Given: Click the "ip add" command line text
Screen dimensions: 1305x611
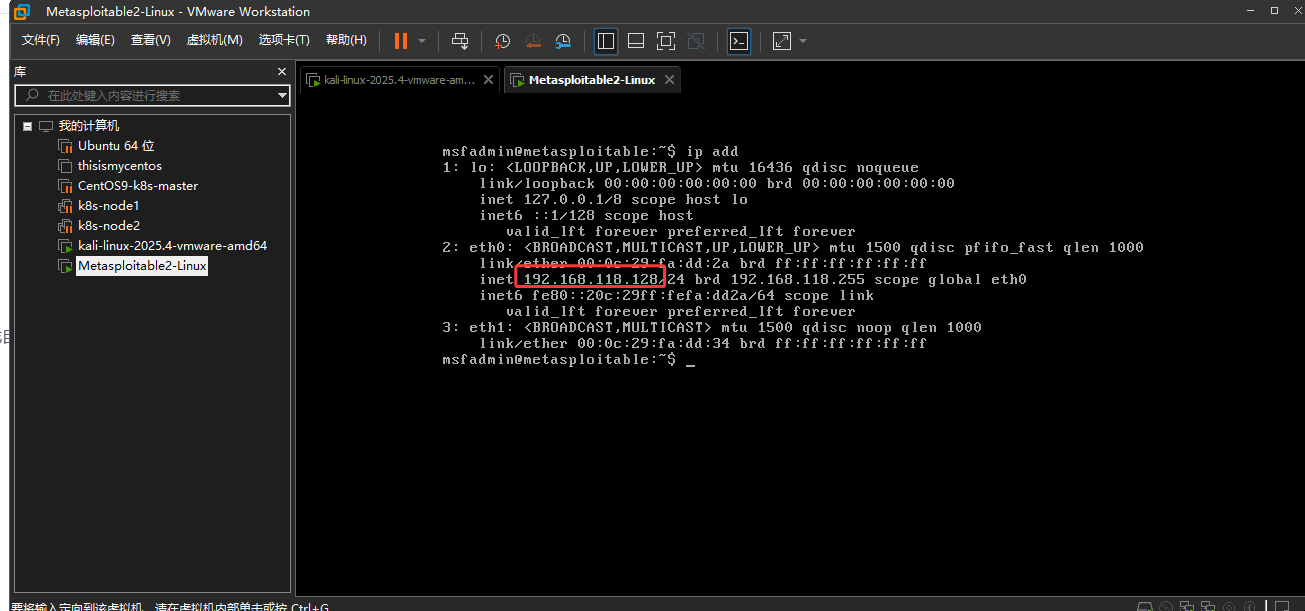Looking at the screenshot, I should (712, 152).
